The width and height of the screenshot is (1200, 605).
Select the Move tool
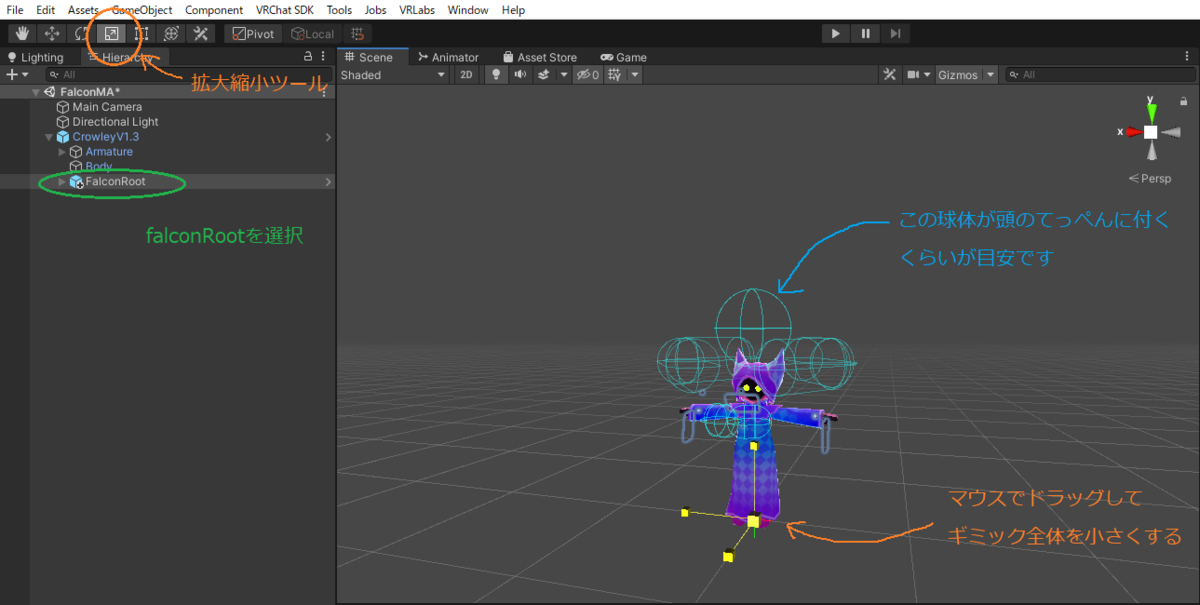(52, 33)
